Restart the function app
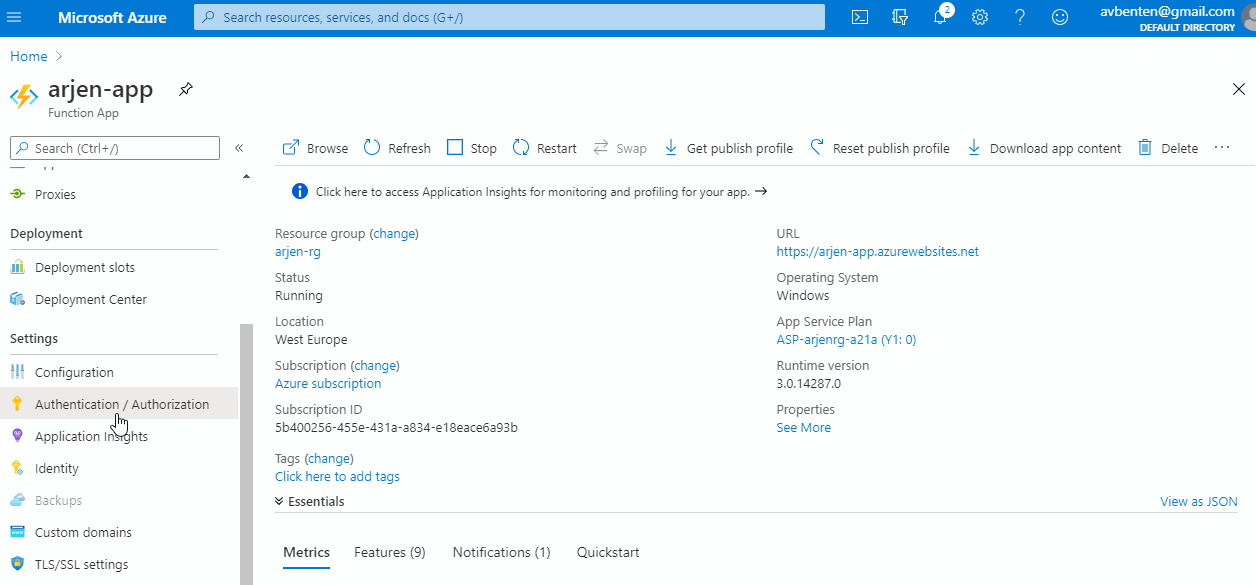The width and height of the screenshot is (1256, 585). pyautogui.click(x=545, y=148)
